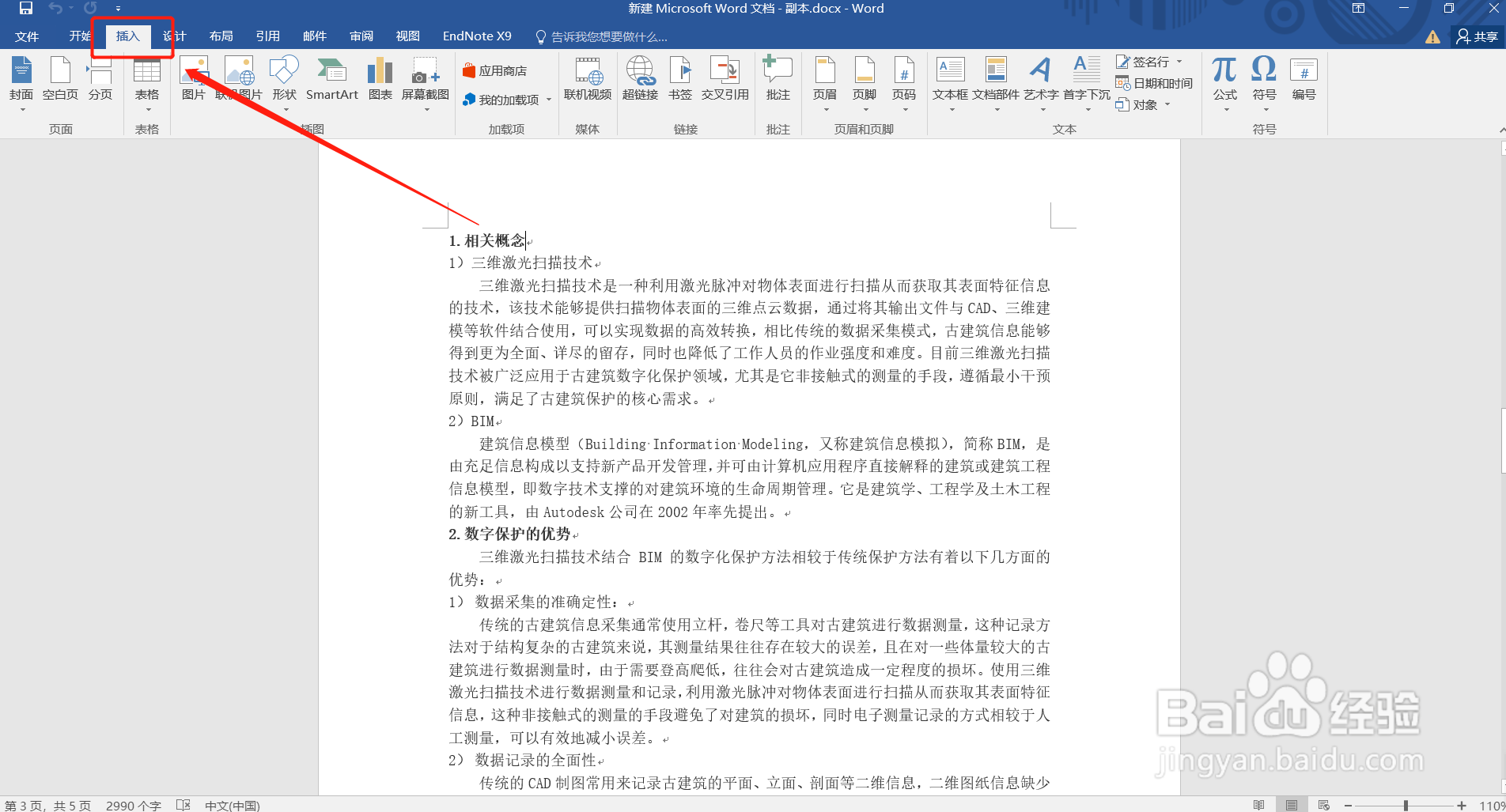The image size is (1506, 812).
Task: Switch to the Layout (布局) tab
Action: click(221, 36)
